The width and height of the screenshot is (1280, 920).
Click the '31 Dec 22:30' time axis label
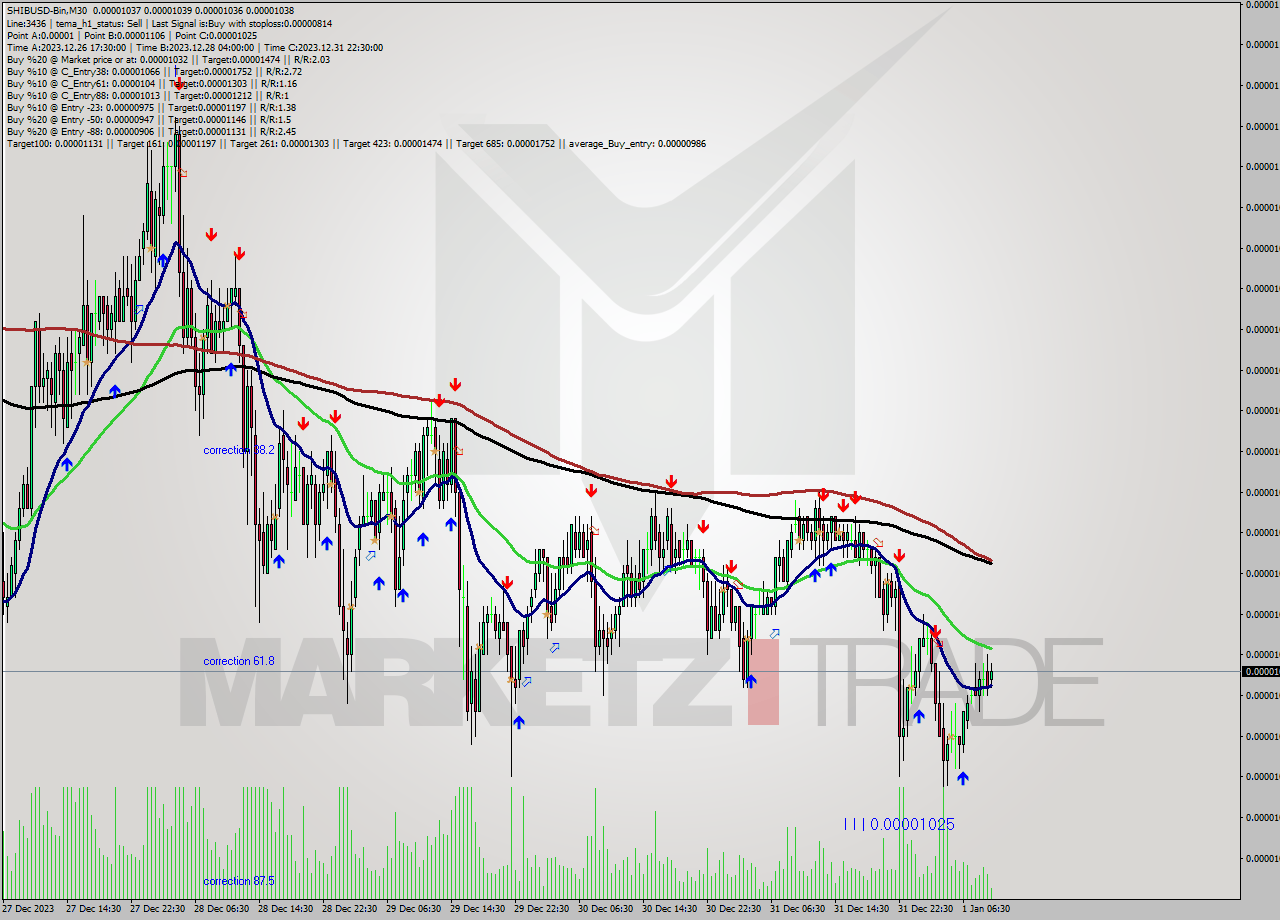pyautogui.click(x=925, y=909)
